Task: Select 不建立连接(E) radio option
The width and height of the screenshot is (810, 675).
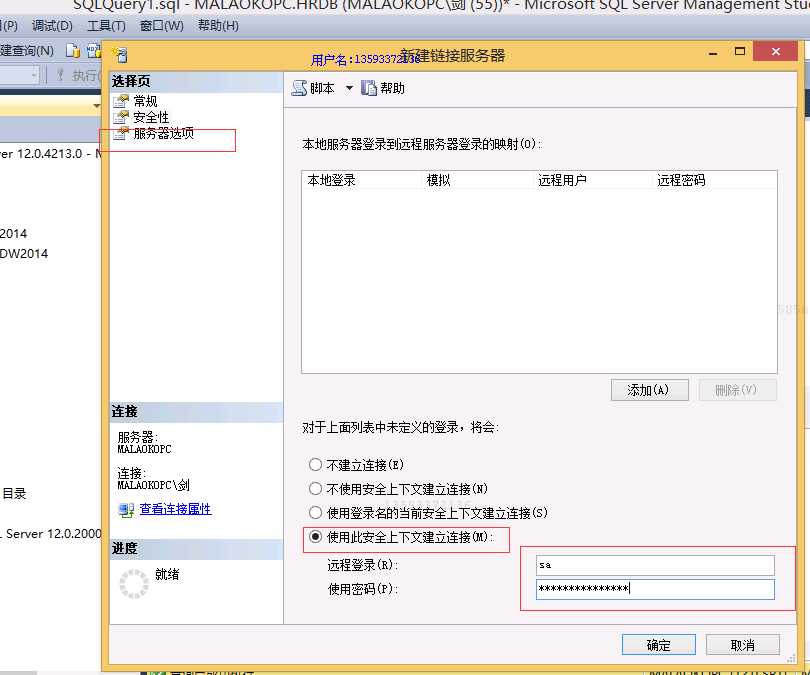Action: (x=356, y=465)
